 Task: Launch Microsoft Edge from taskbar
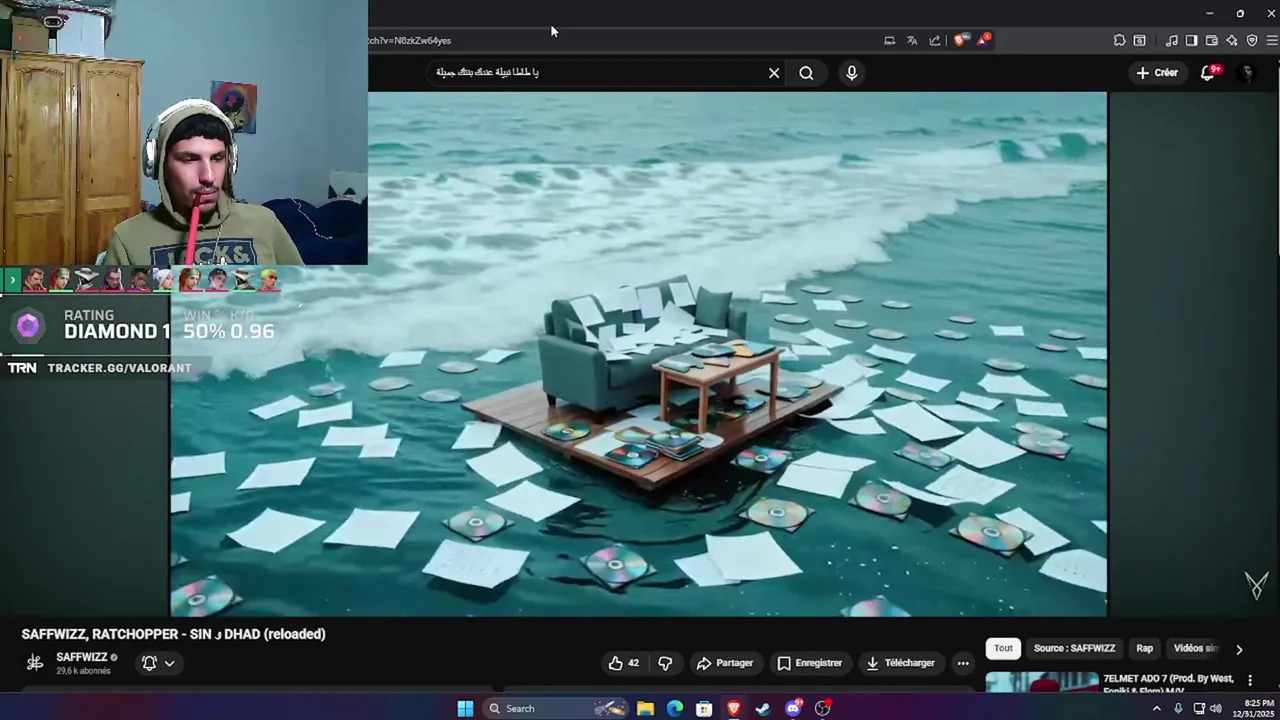(675, 708)
